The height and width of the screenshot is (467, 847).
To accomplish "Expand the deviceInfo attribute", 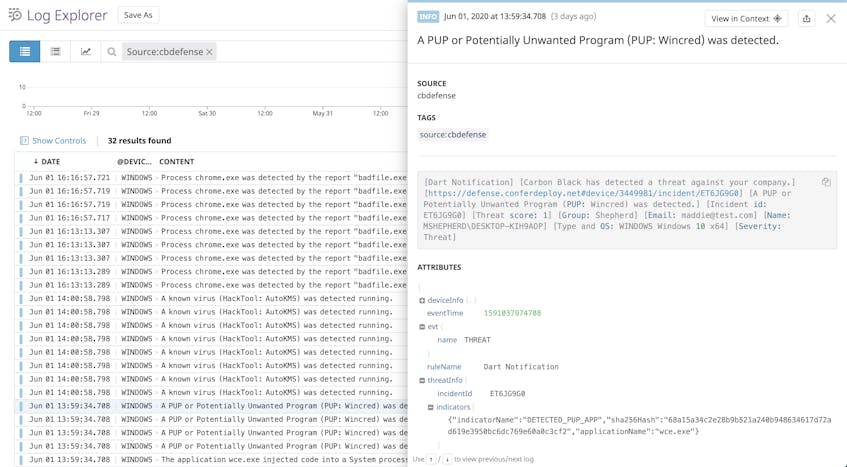I will pyautogui.click(x=422, y=300).
